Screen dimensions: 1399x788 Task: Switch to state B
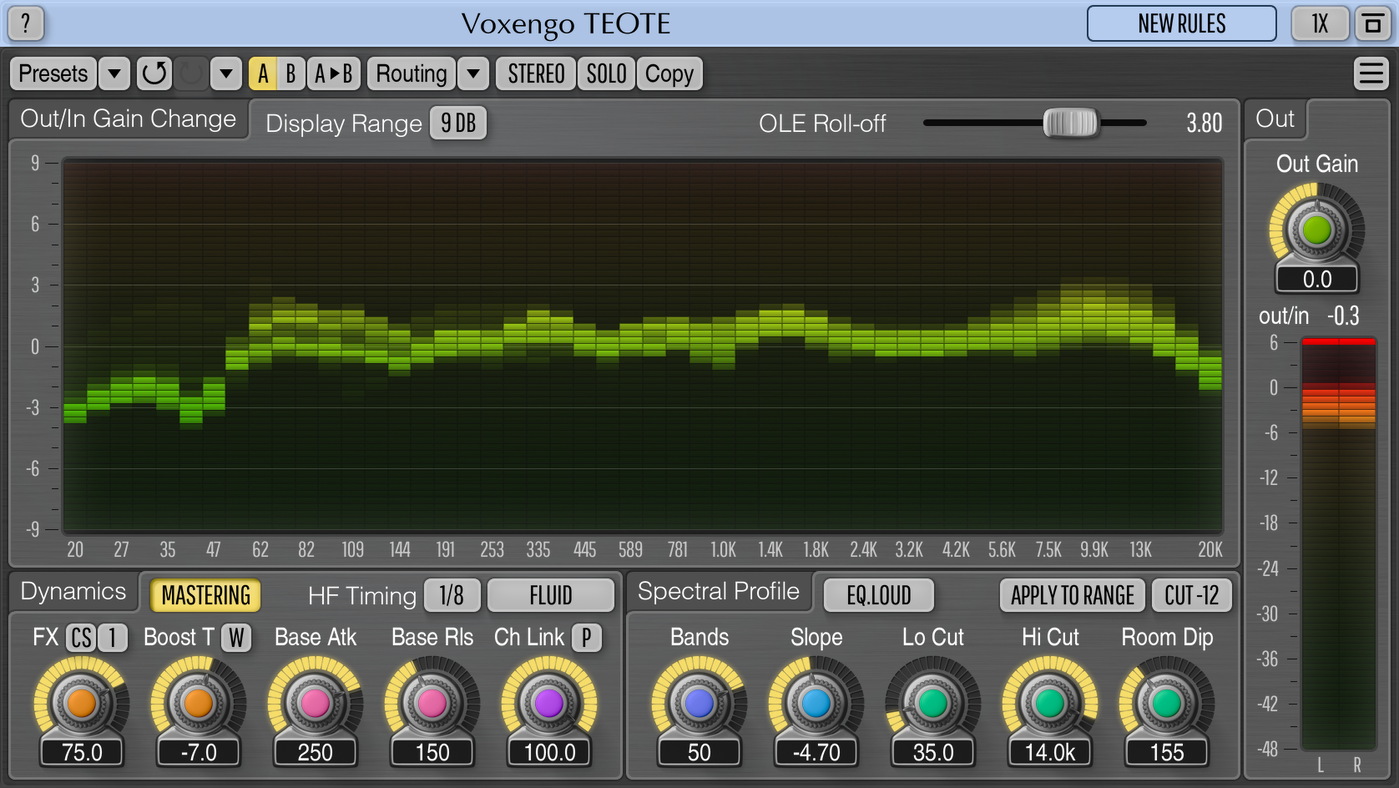[291, 73]
